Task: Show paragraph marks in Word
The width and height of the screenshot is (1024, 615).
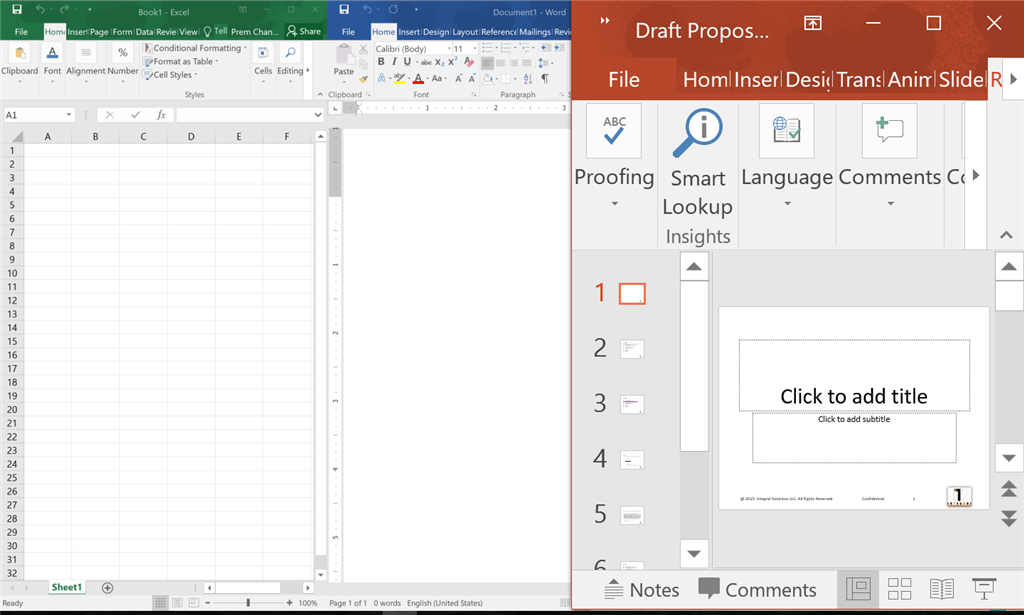Action: tap(545, 78)
